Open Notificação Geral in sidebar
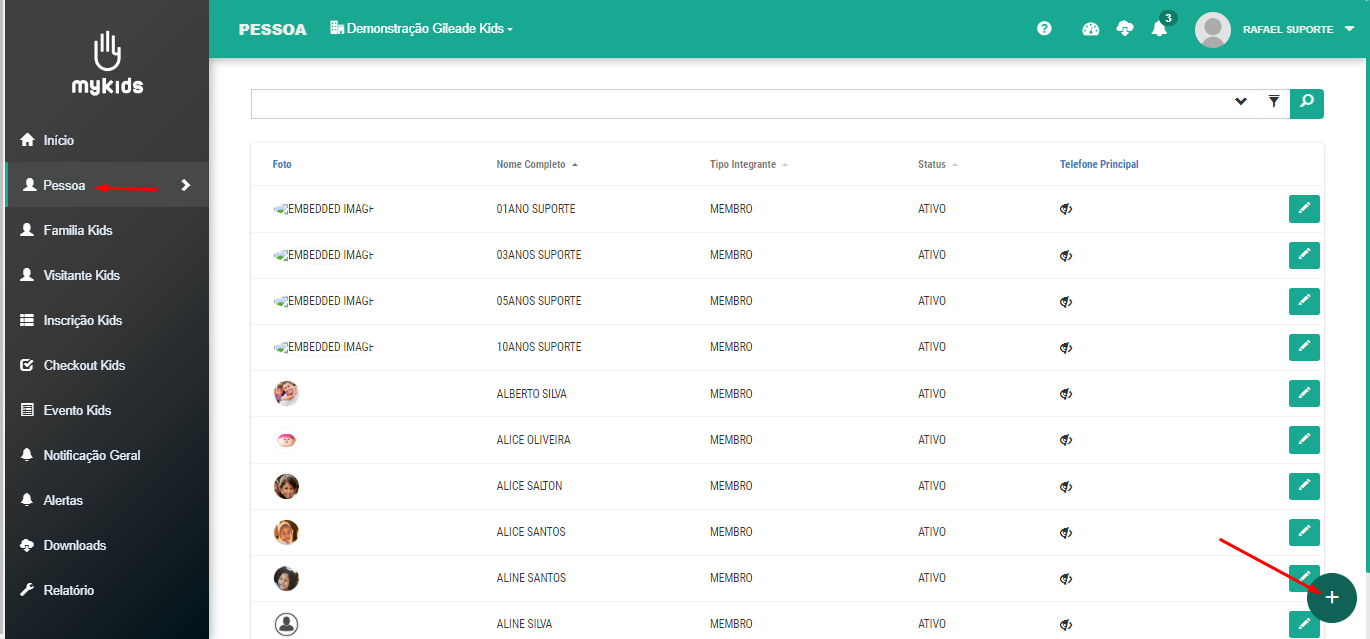 (107, 455)
